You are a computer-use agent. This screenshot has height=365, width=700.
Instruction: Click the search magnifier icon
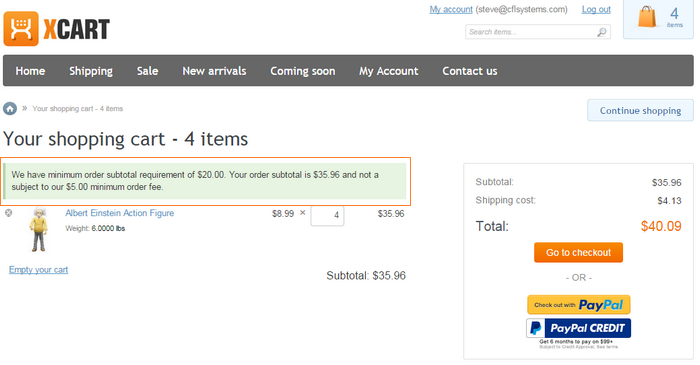click(x=601, y=32)
